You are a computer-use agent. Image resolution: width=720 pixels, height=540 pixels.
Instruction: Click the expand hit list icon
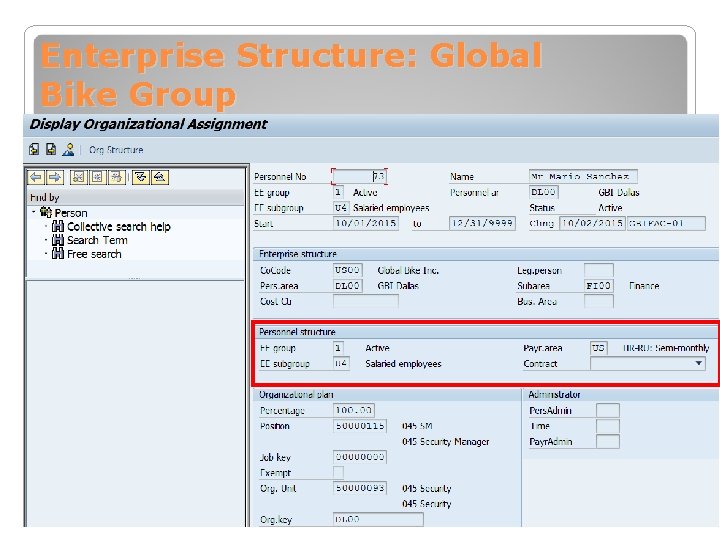click(x=141, y=177)
